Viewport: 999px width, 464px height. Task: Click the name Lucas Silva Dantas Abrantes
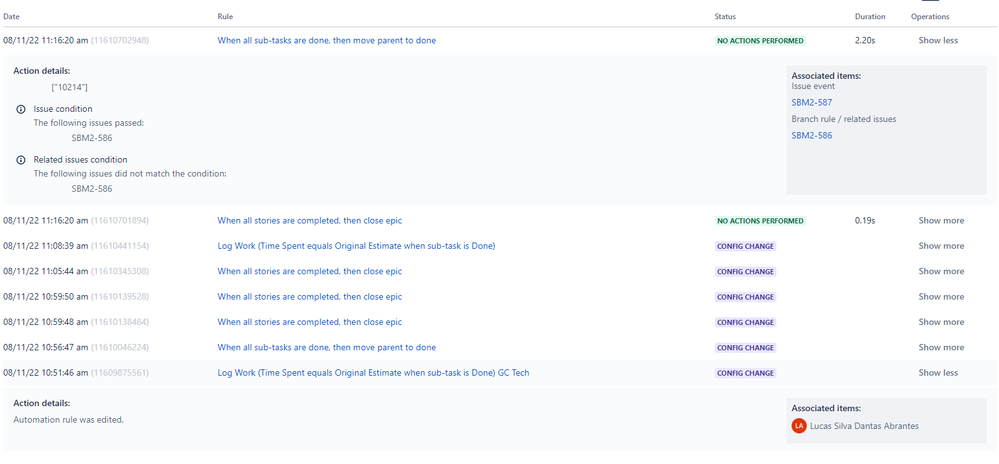pos(864,426)
